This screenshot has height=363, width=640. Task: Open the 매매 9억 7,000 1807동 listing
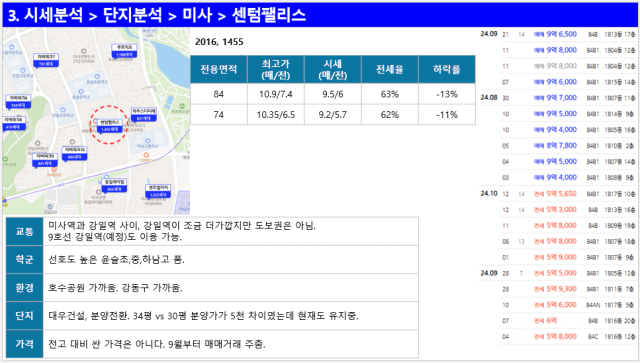(x=569, y=98)
